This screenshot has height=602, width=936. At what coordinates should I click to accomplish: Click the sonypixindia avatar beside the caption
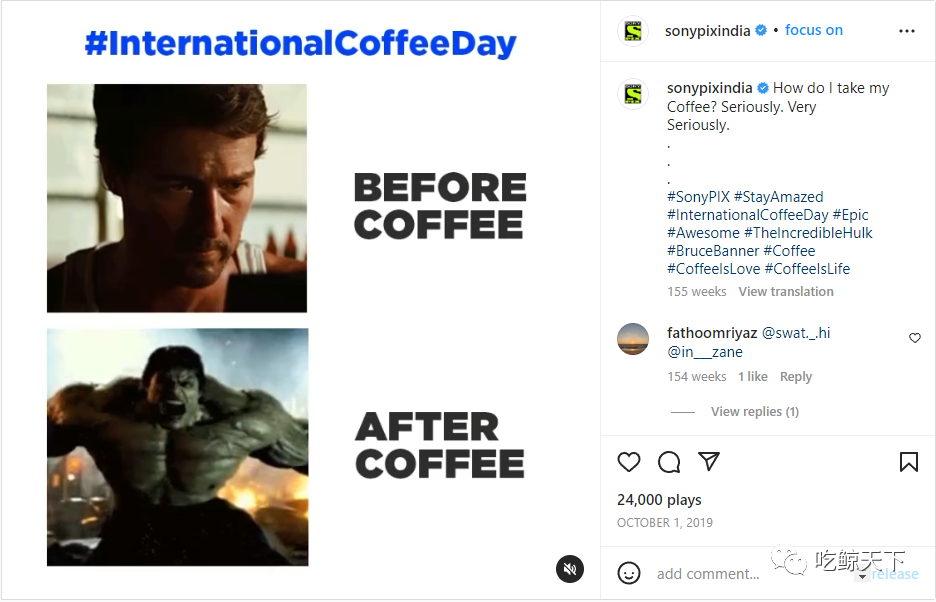pyautogui.click(x=633, y=94)
